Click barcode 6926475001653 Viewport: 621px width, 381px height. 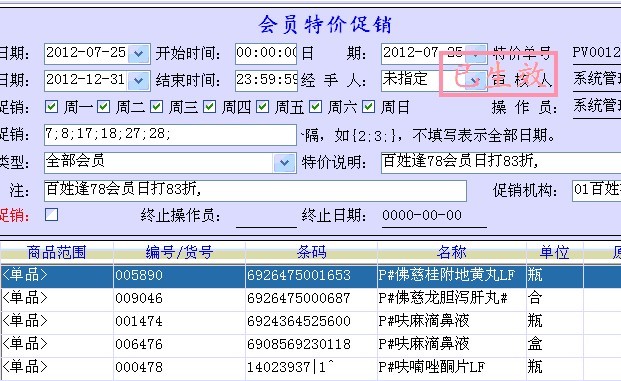pyautogui.click(x=299, y=275)
